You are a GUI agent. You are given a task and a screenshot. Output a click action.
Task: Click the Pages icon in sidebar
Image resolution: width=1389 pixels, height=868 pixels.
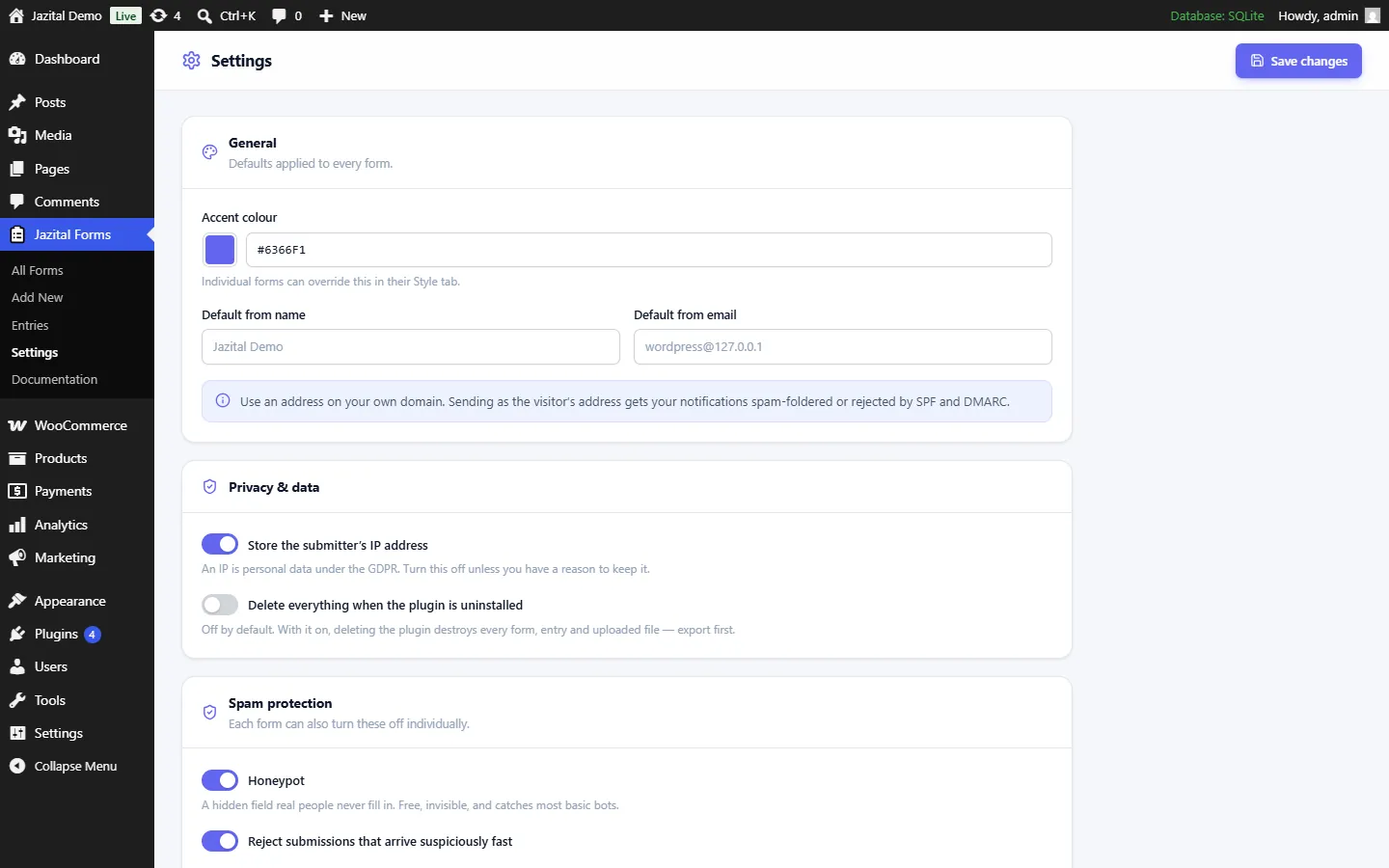pyautogui.click(x=17, y=169)
